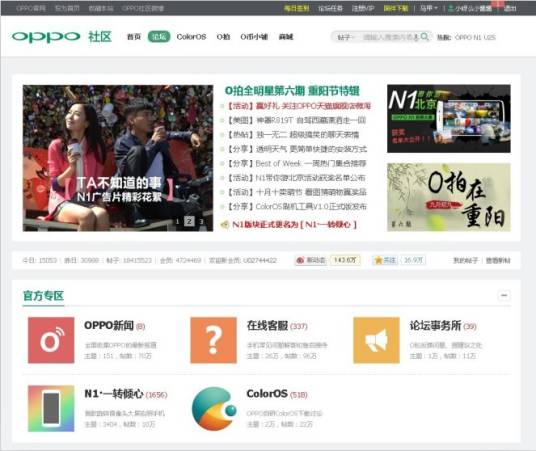Click the yellow 每日签到 link
This screenshot has height=451, width=536.
click(x=296, y=8)
